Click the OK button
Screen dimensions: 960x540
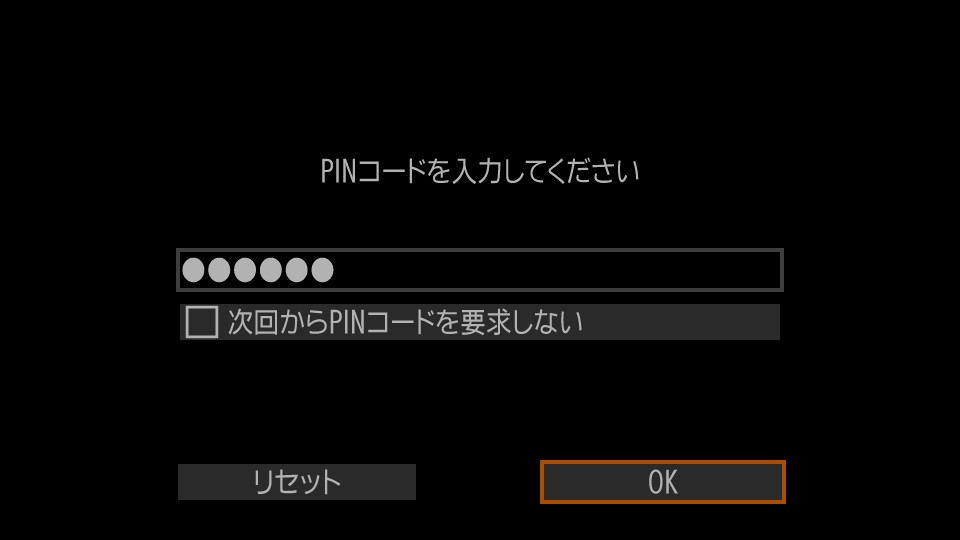(x=662, y=482)
